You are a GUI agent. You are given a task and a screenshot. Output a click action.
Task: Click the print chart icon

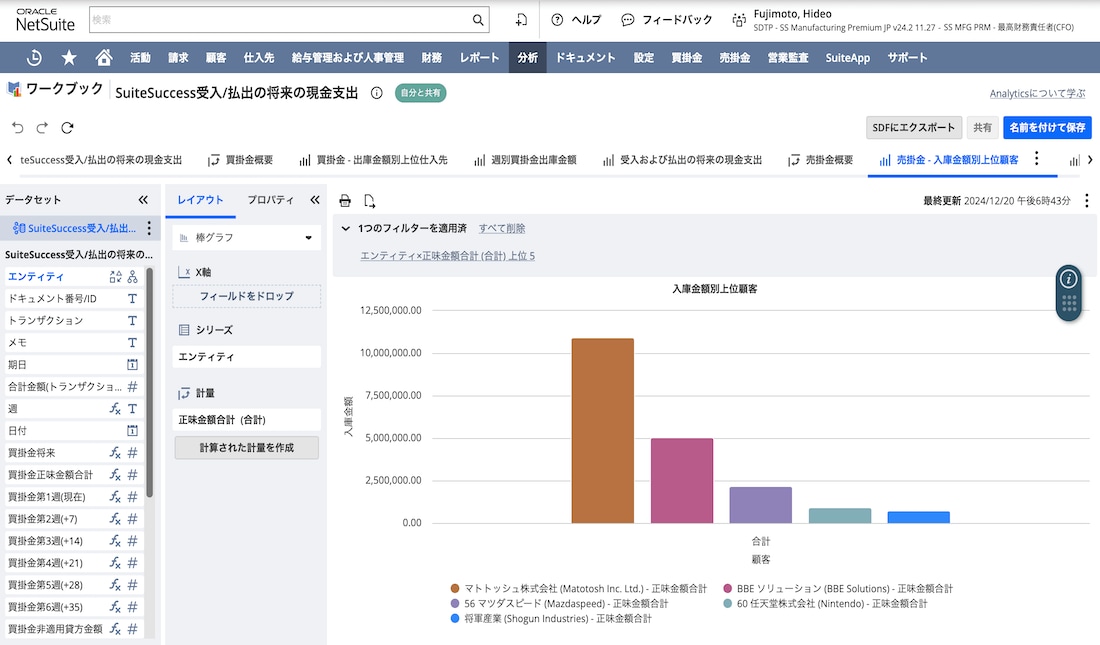point(345,201)
